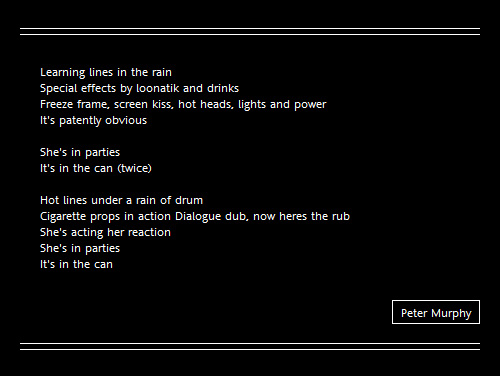Click the final "It's in the can" line
The width and height of the screenshot is (500, 376).
tap(76, 264)
